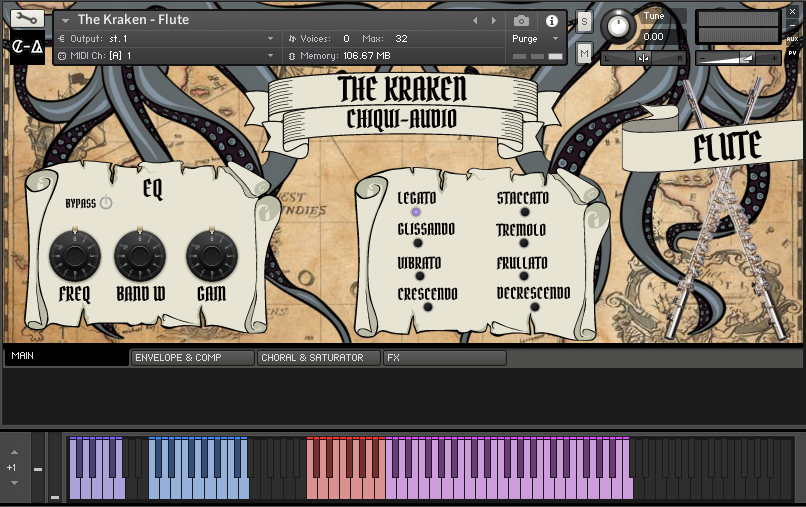Click the pan slider between L and R
This screenshot has height=507, width=806.
coord(643,58)
